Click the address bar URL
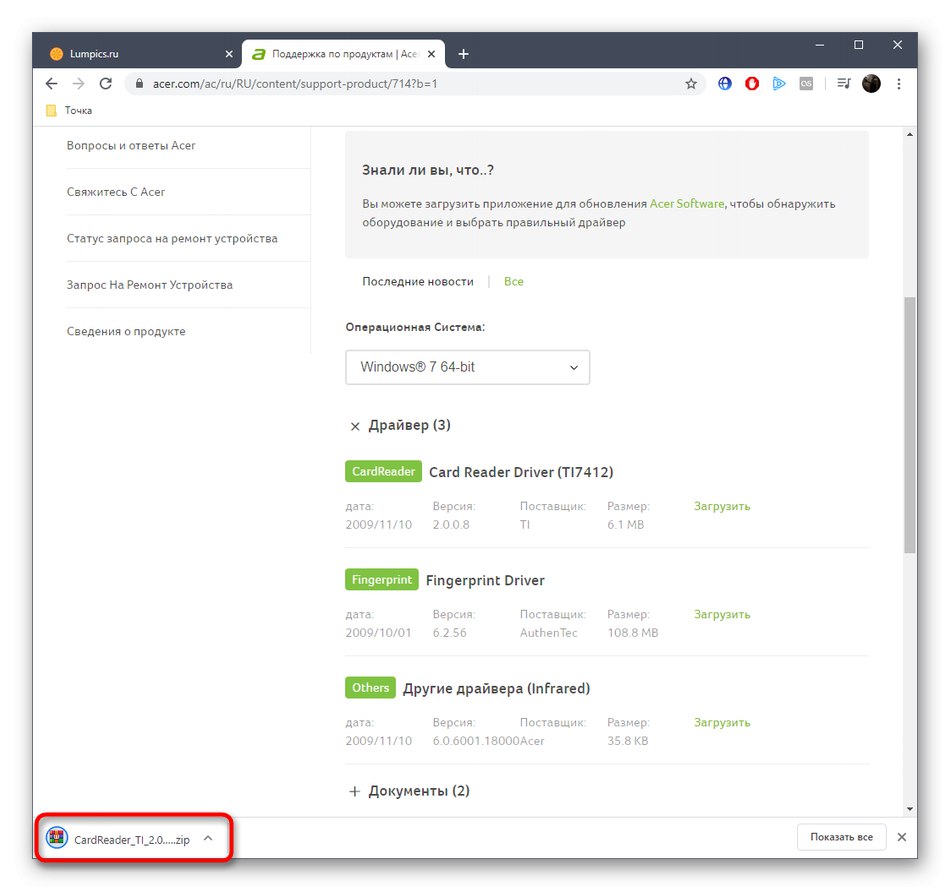The height and width of the screenshot is (891, 950). click(x=294, y=84)
